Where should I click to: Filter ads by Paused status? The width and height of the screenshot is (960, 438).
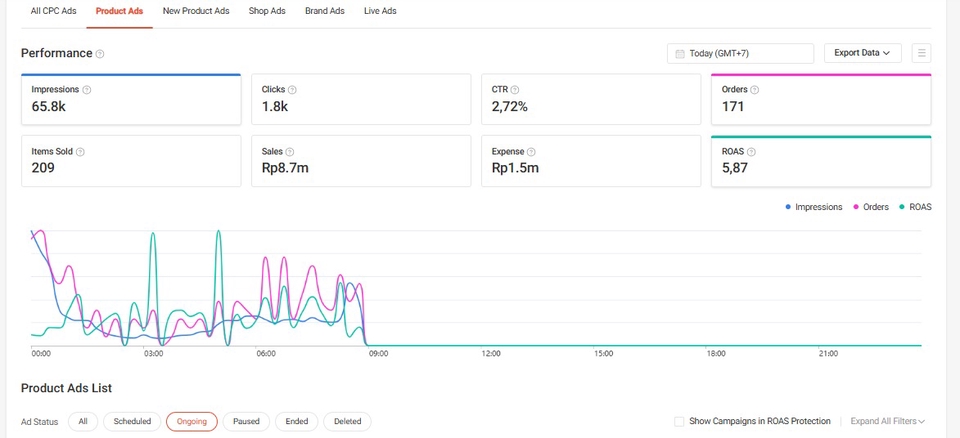point(246,422)
